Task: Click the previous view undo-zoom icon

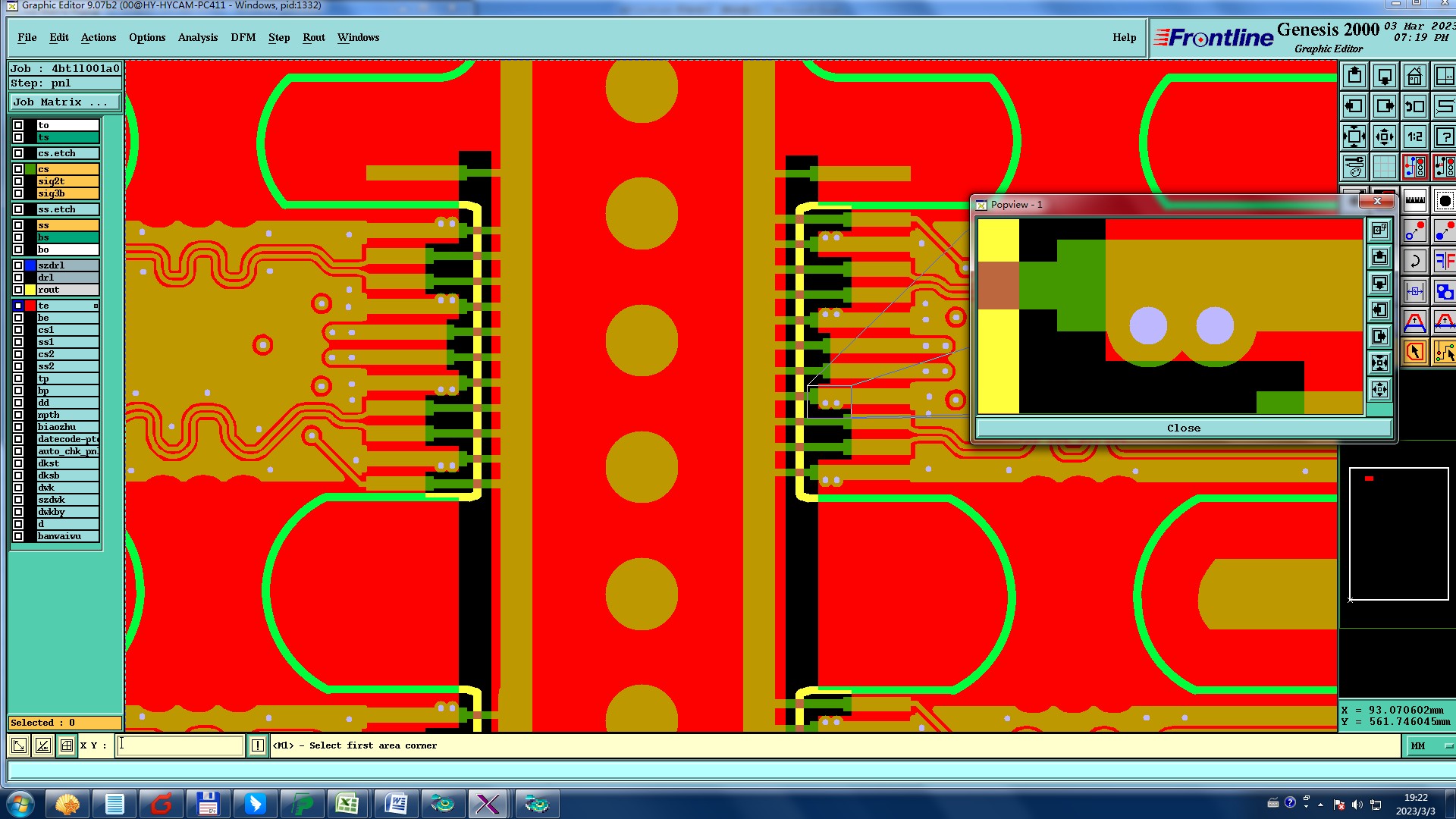Action: 1414,106
